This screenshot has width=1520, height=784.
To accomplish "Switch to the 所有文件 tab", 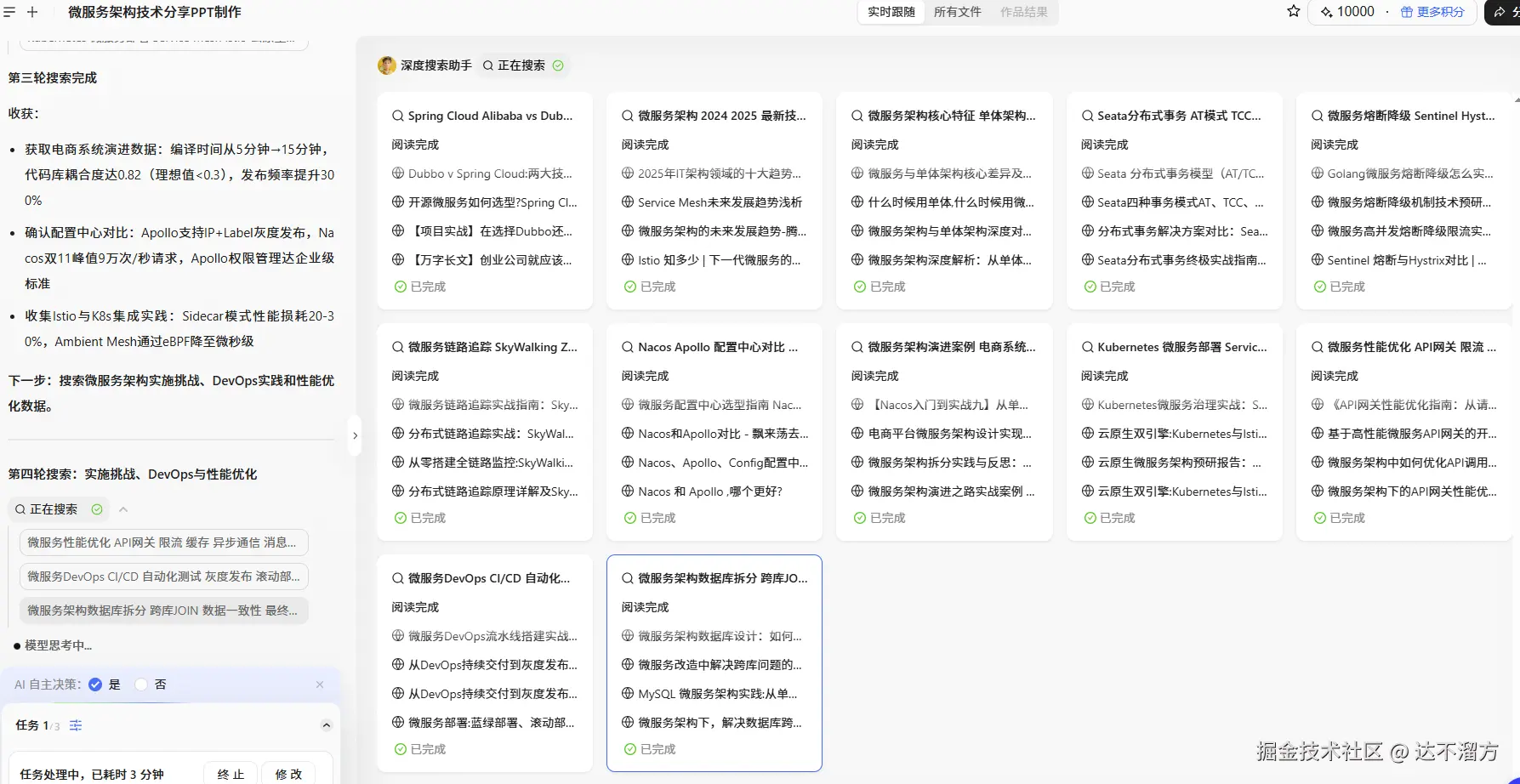I will (958, 12).
